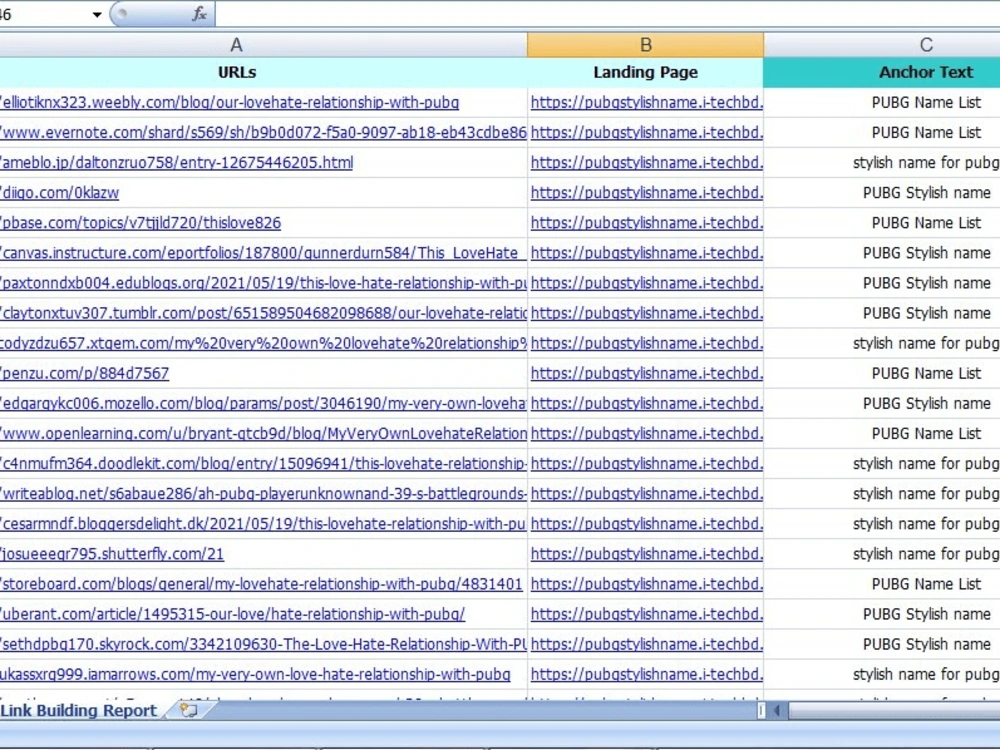Click the Insert Function fx icon
Image resolution: width=1000 pixels, height=750 pixels.
pos(199,14)
